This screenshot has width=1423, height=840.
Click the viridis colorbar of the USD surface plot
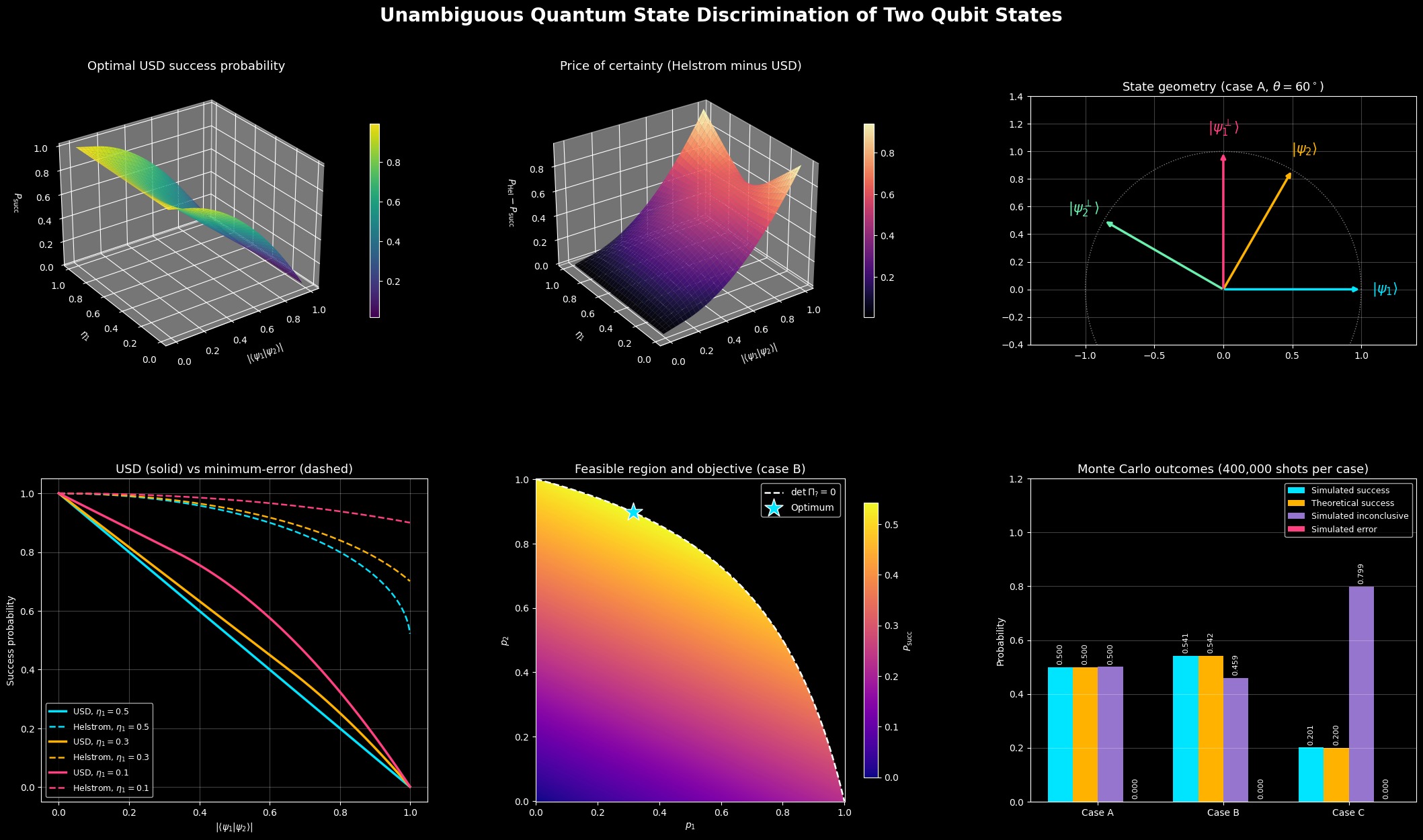[x=374, y=220]
